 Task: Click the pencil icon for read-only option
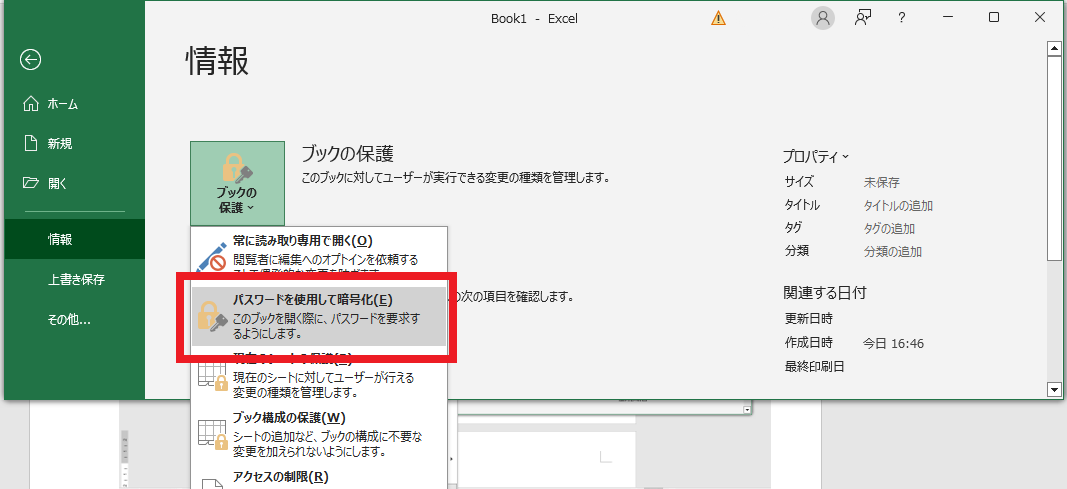coord(211,256)
